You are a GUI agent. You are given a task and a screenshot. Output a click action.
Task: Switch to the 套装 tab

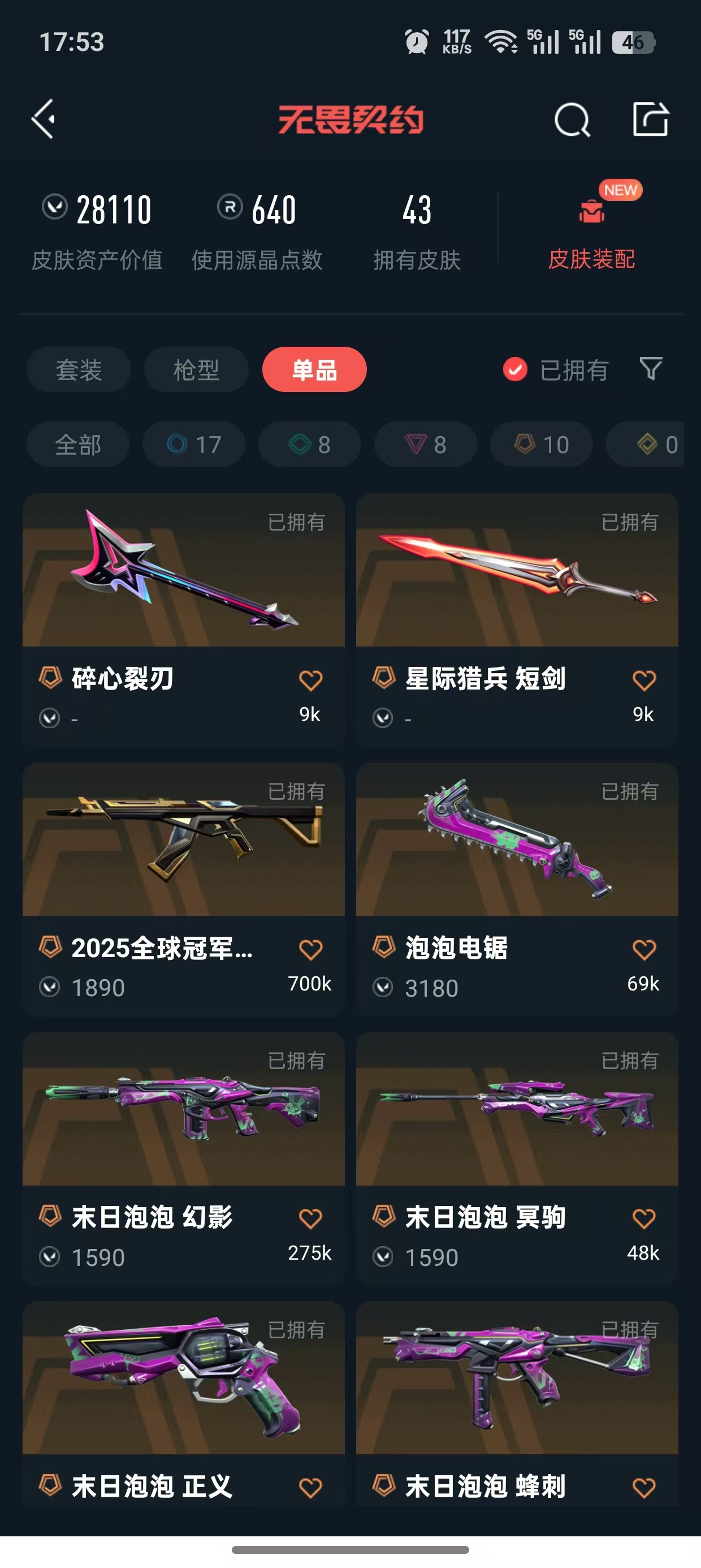pos(79,369)
